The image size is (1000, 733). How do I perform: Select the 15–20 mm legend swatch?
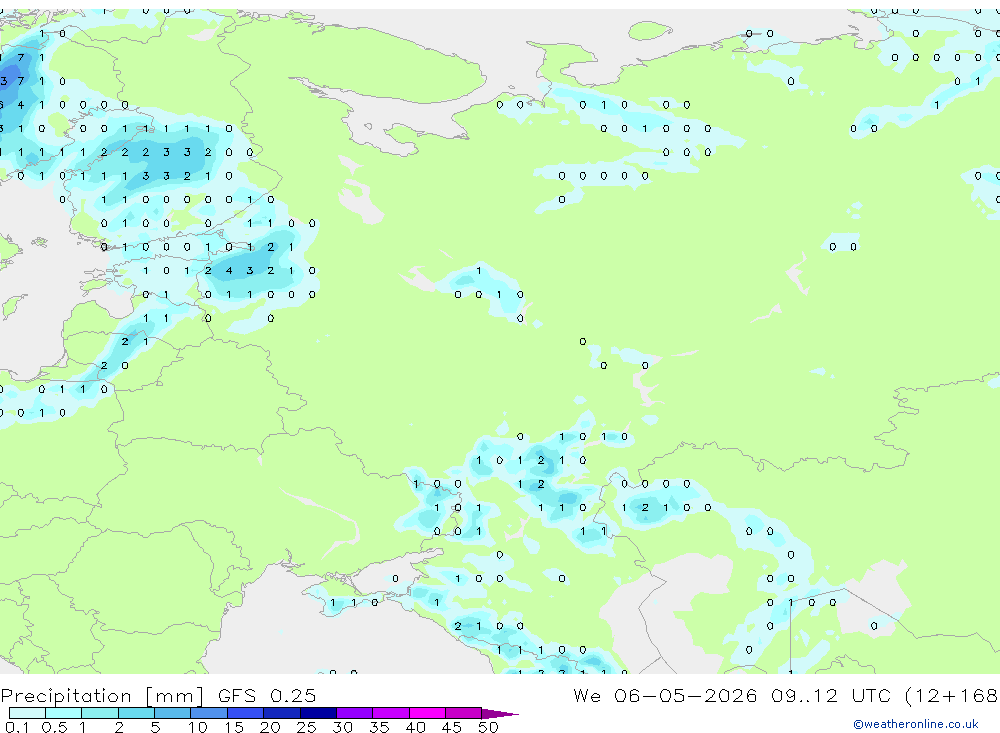246,713
